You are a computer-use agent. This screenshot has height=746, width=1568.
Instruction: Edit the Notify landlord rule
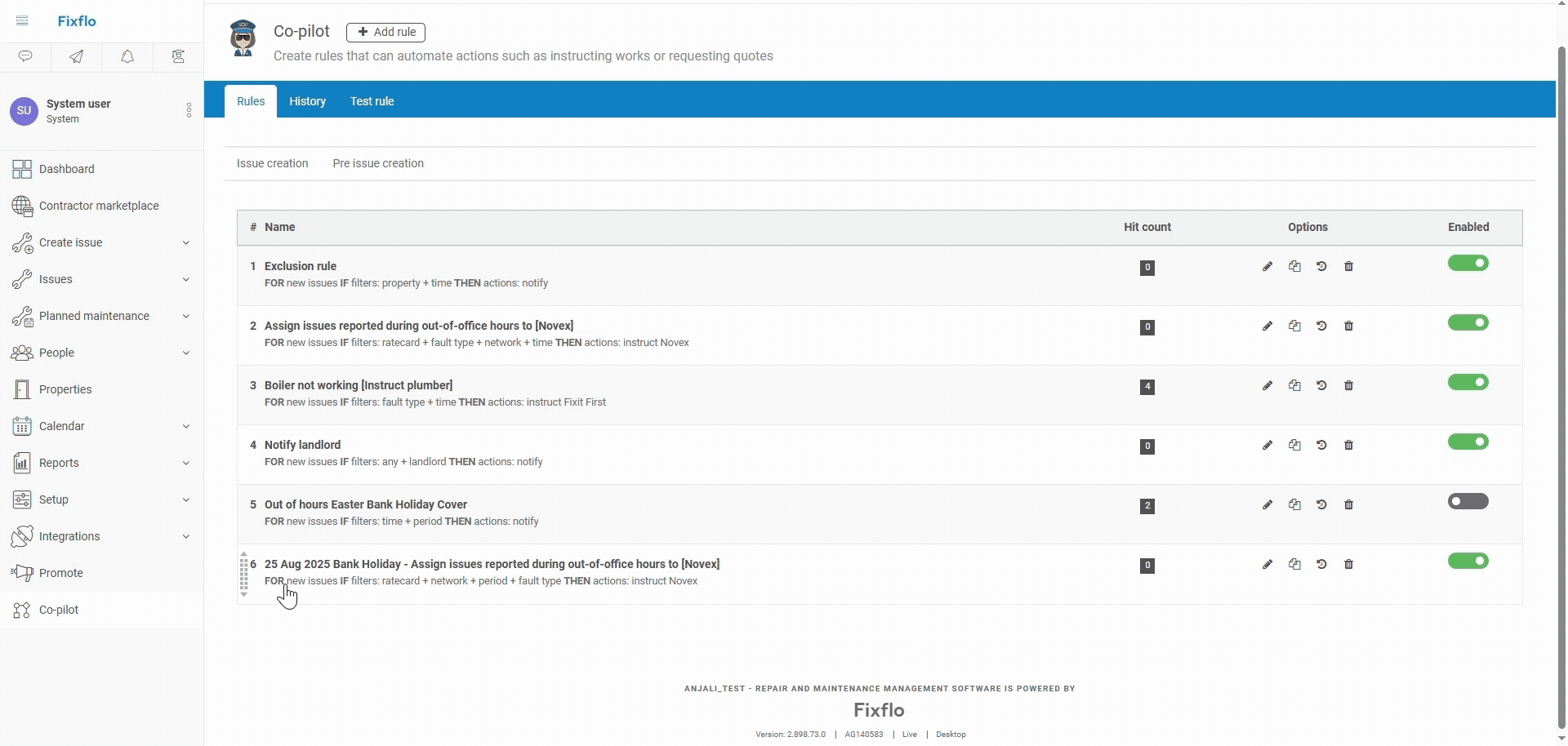1267,446
